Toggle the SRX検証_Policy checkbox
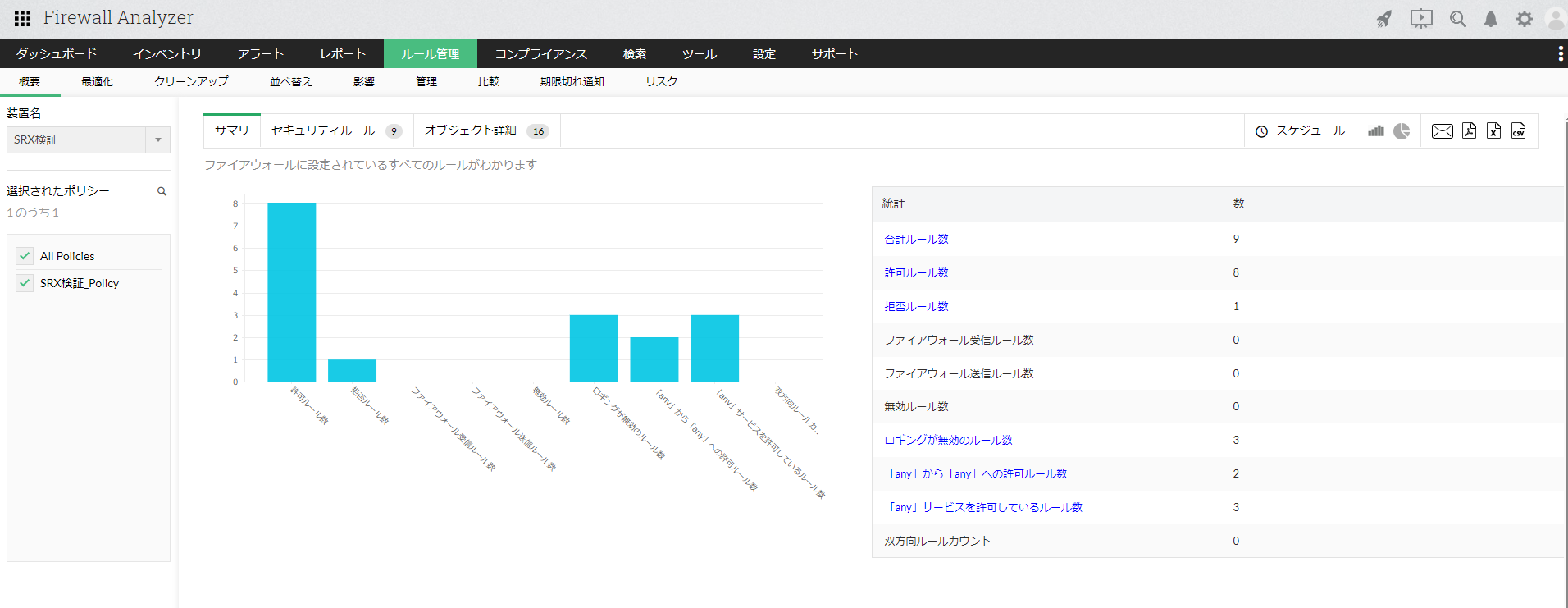The image size is (1568, 608). click(25, 283)
